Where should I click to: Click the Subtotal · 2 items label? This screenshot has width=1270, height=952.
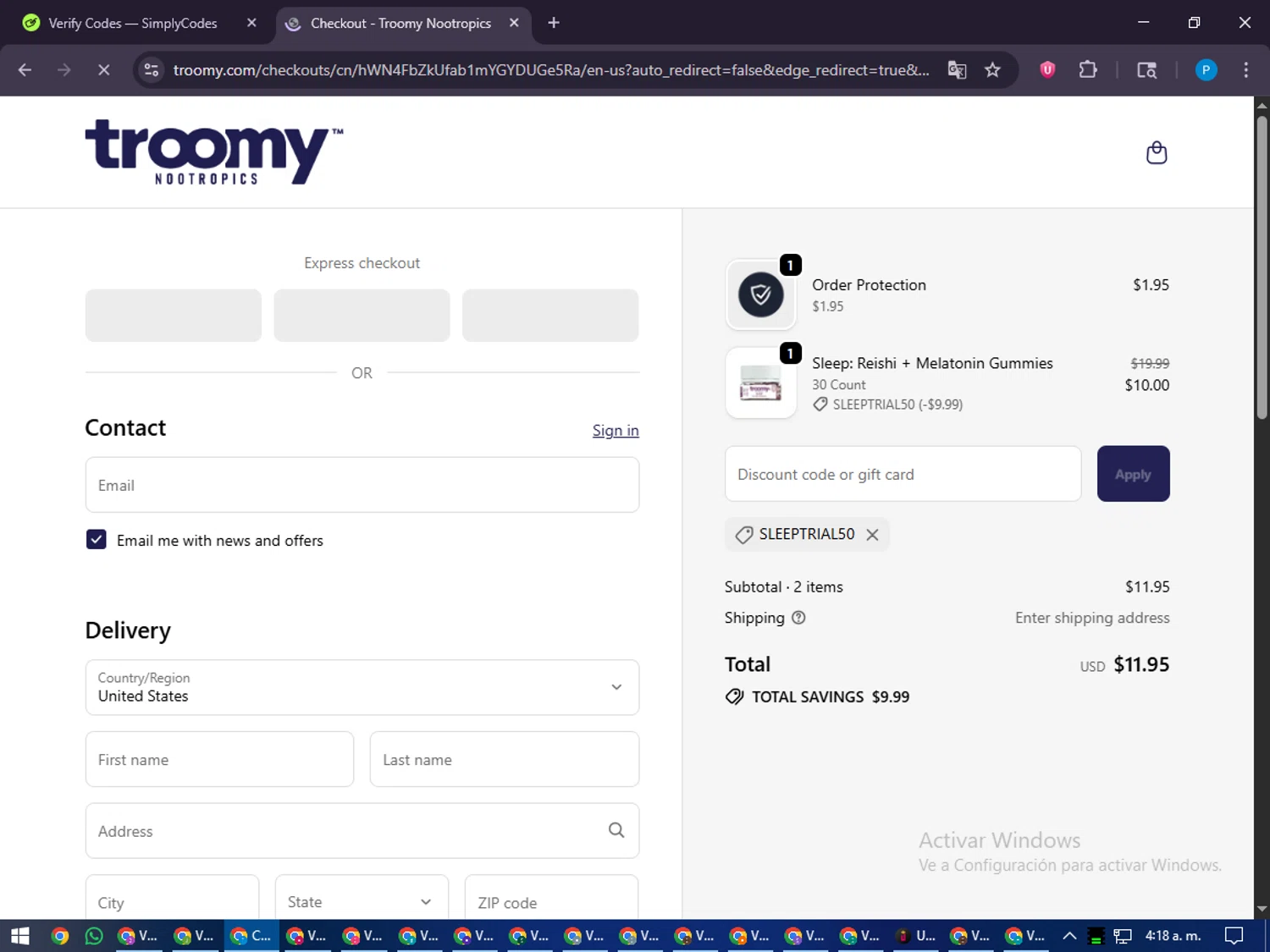[x=784, y=586]
